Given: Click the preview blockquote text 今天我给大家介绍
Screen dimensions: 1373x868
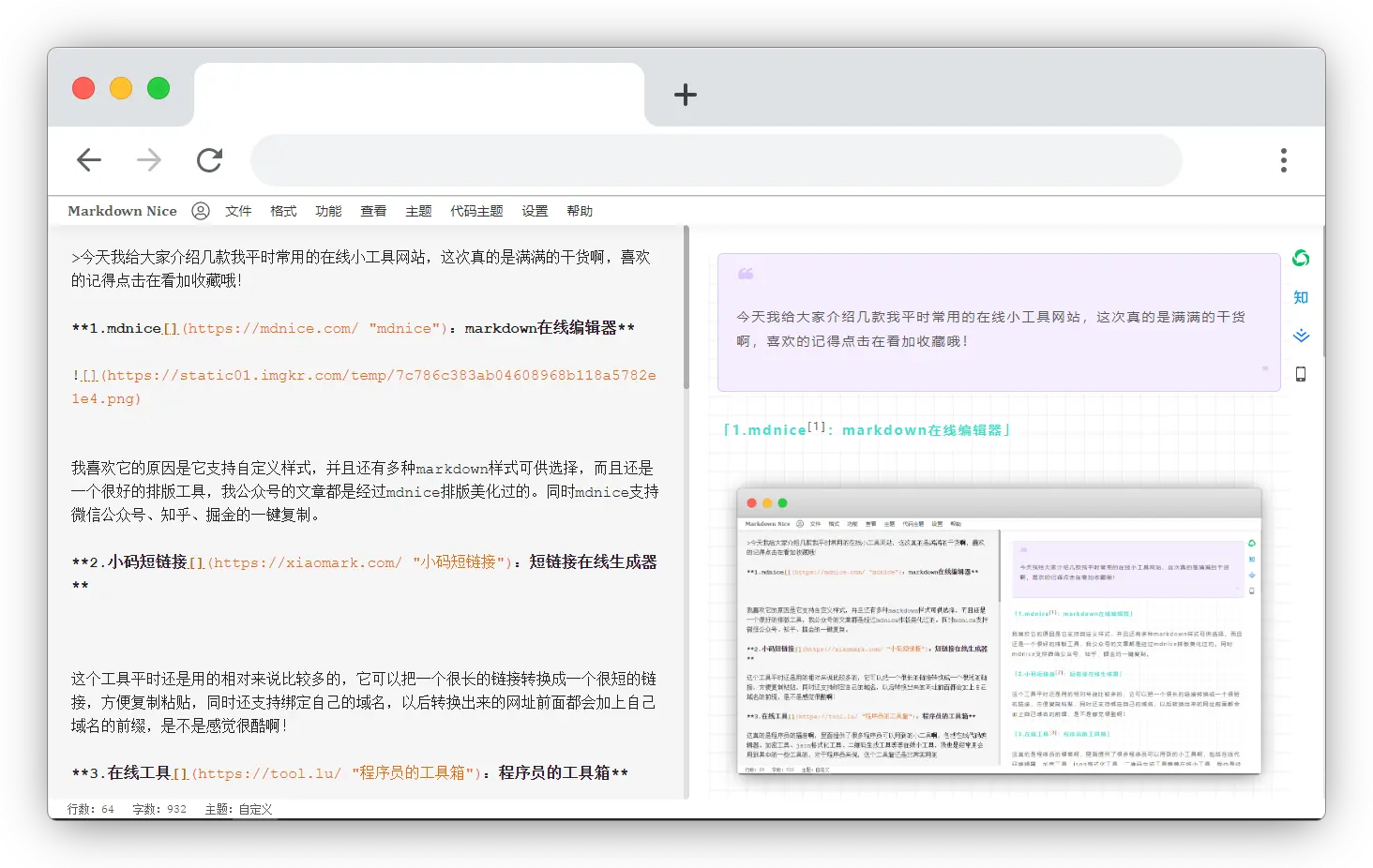Looking at the screenshot, I should (991, 329).
